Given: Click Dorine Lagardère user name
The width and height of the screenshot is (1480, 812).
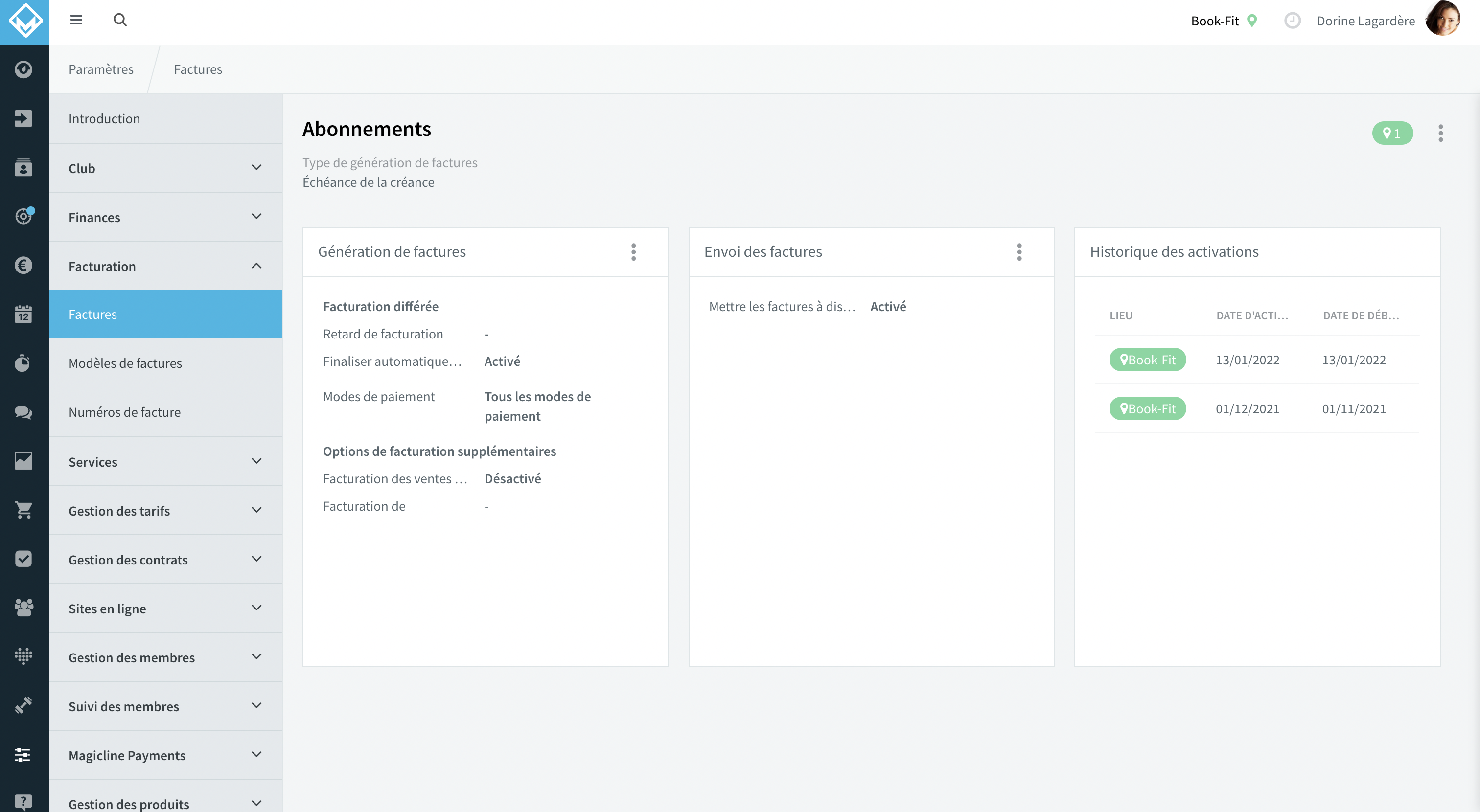Looking at the screenshot, I should (x=1365, y=21).
